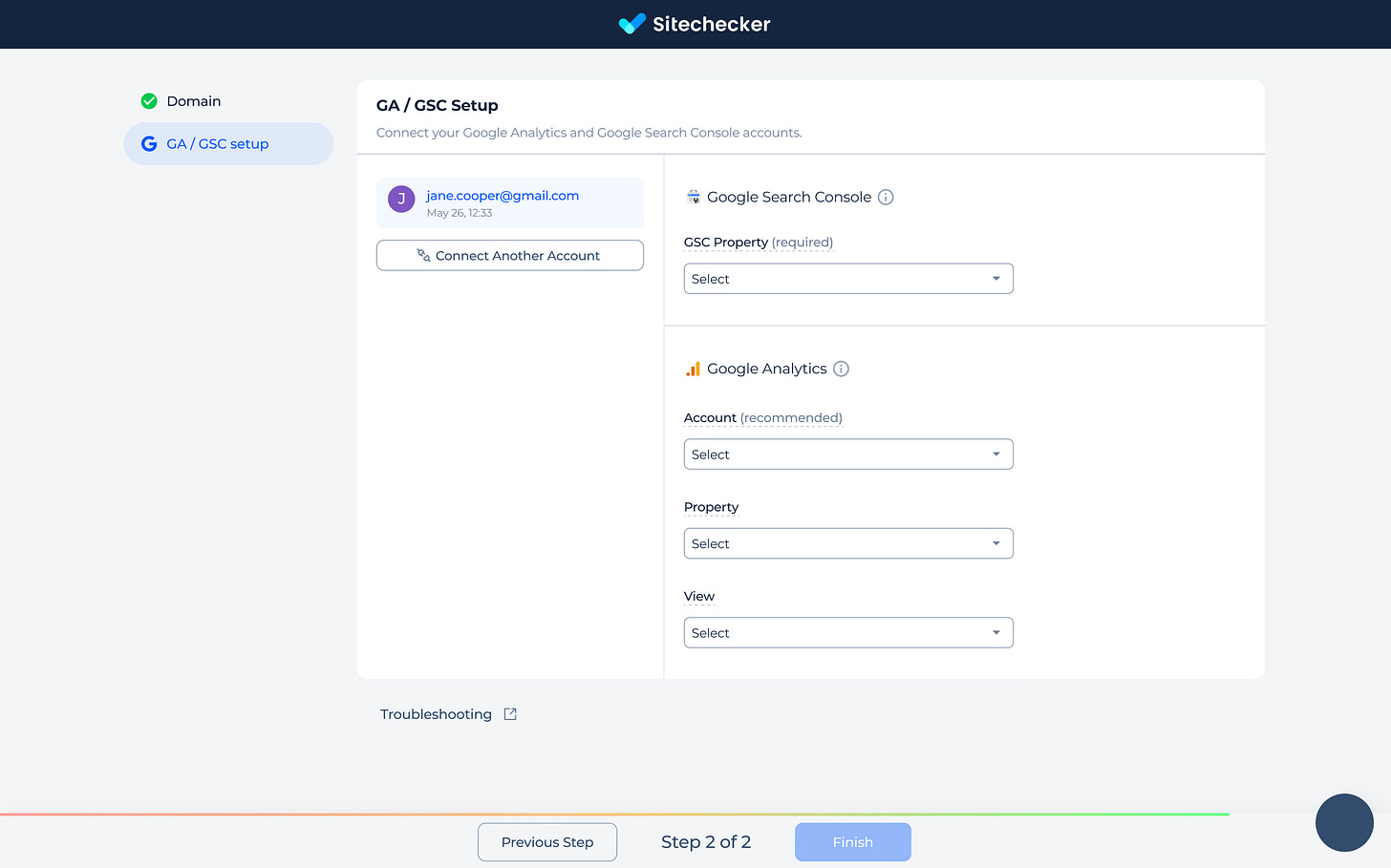Click Connect Another Account button
1391x868 pixels.
510,255
